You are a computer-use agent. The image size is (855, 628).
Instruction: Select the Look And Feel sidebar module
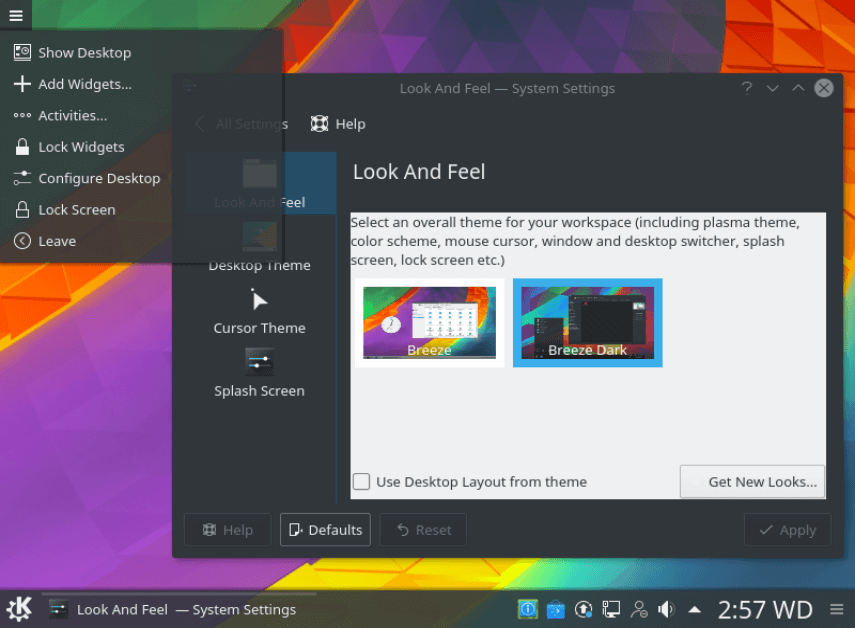260,184
